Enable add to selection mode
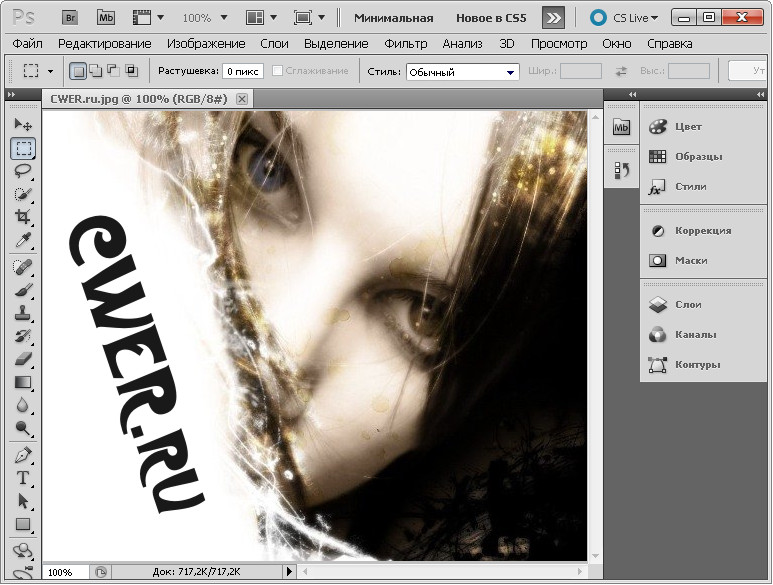The width and height of the screenshot is (773, 585). [95, 71]
